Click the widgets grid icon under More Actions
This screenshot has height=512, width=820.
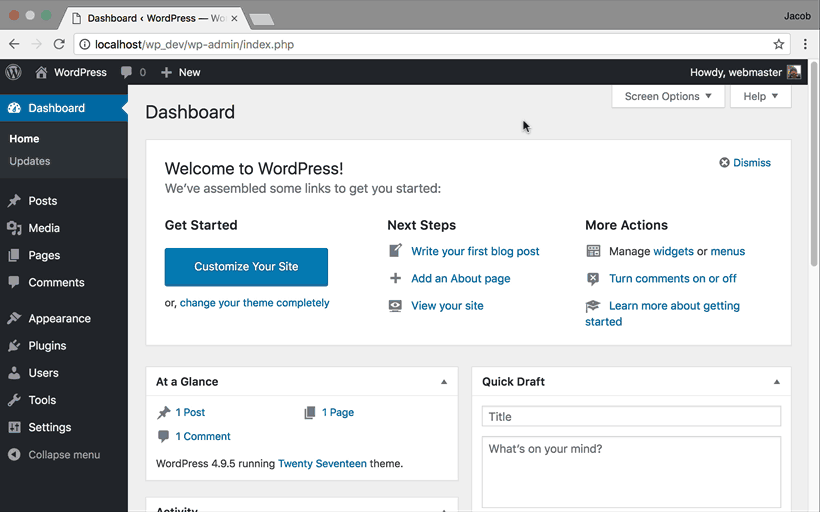click(593, 251)
